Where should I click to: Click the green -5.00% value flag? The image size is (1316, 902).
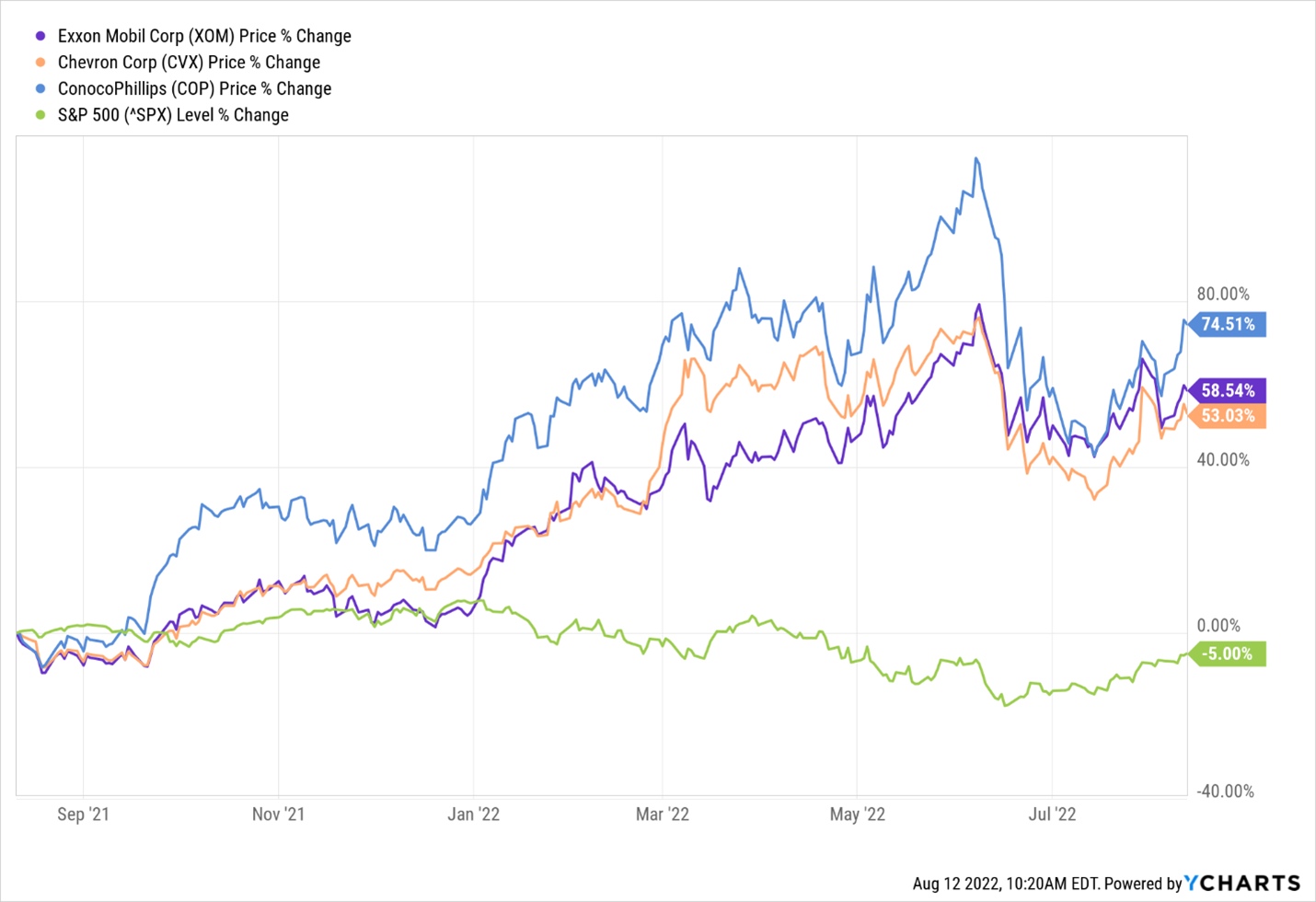coord(1228,654)
